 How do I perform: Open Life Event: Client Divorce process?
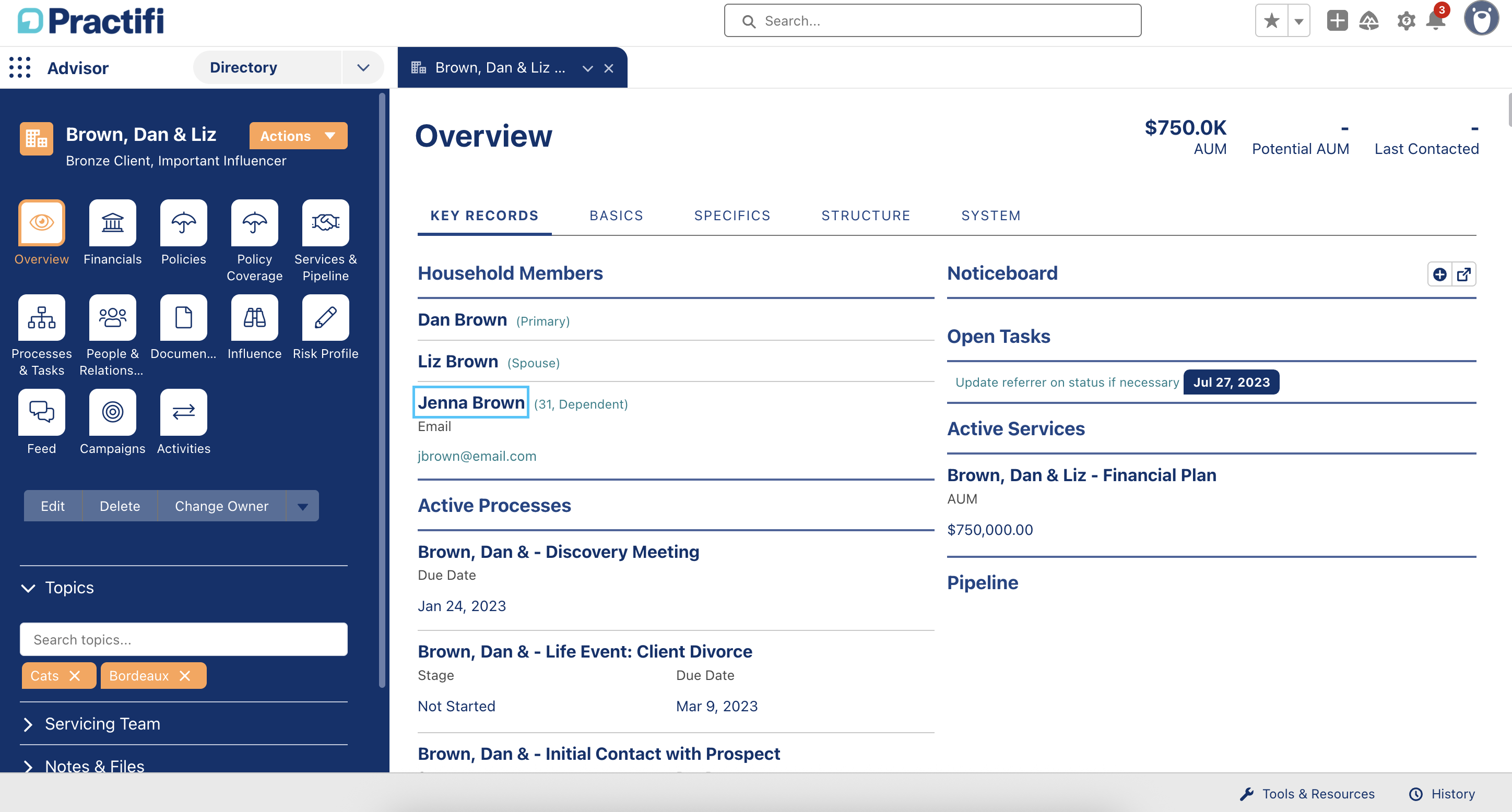(585, 652)
